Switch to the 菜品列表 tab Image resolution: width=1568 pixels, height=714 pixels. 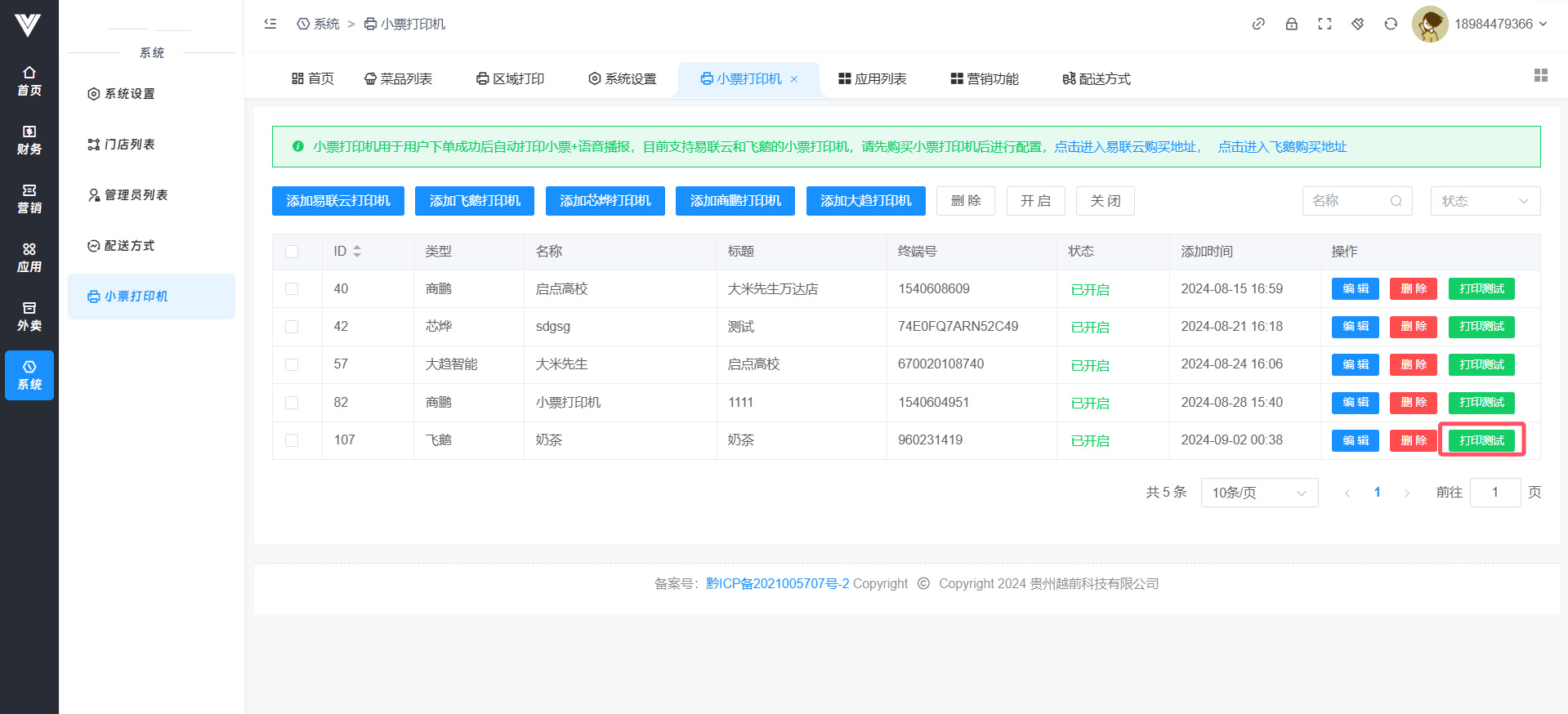coord(398,79)
